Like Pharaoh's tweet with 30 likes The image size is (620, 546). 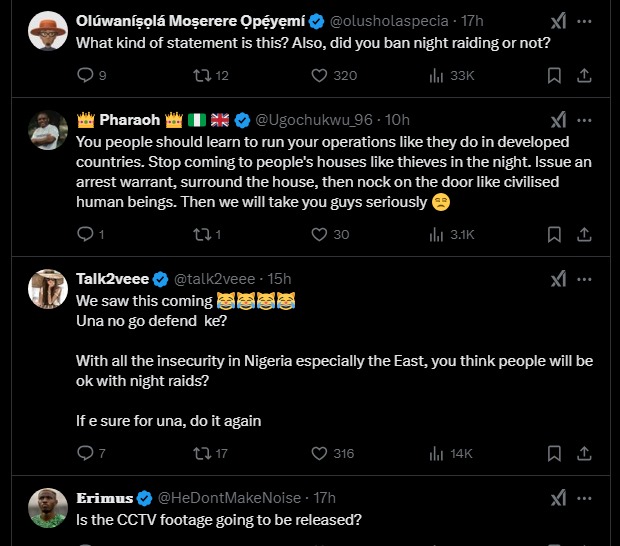[319, 234]
